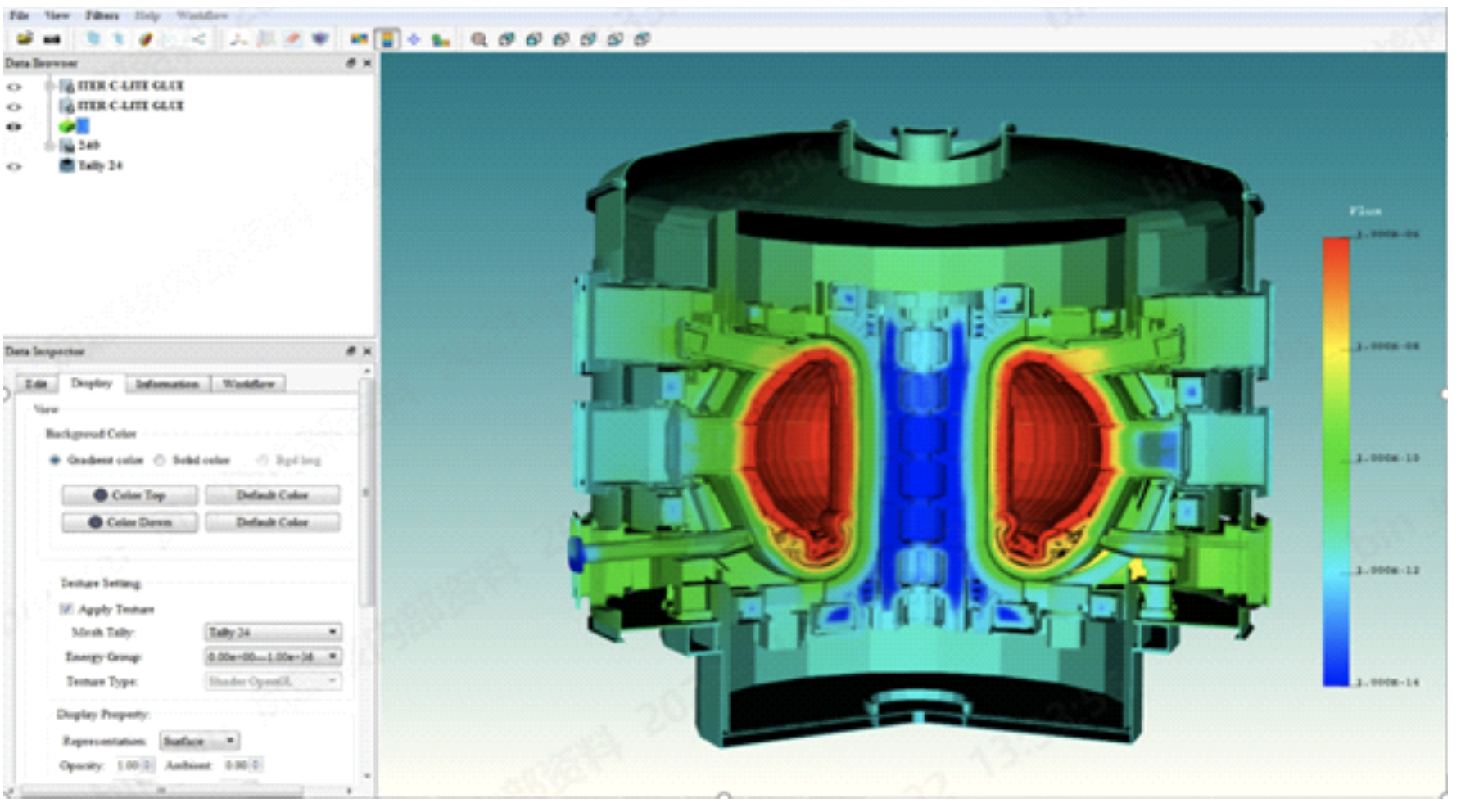
Task: Click the grid toolbar icon next to the axes
Action: pos(266,38)
